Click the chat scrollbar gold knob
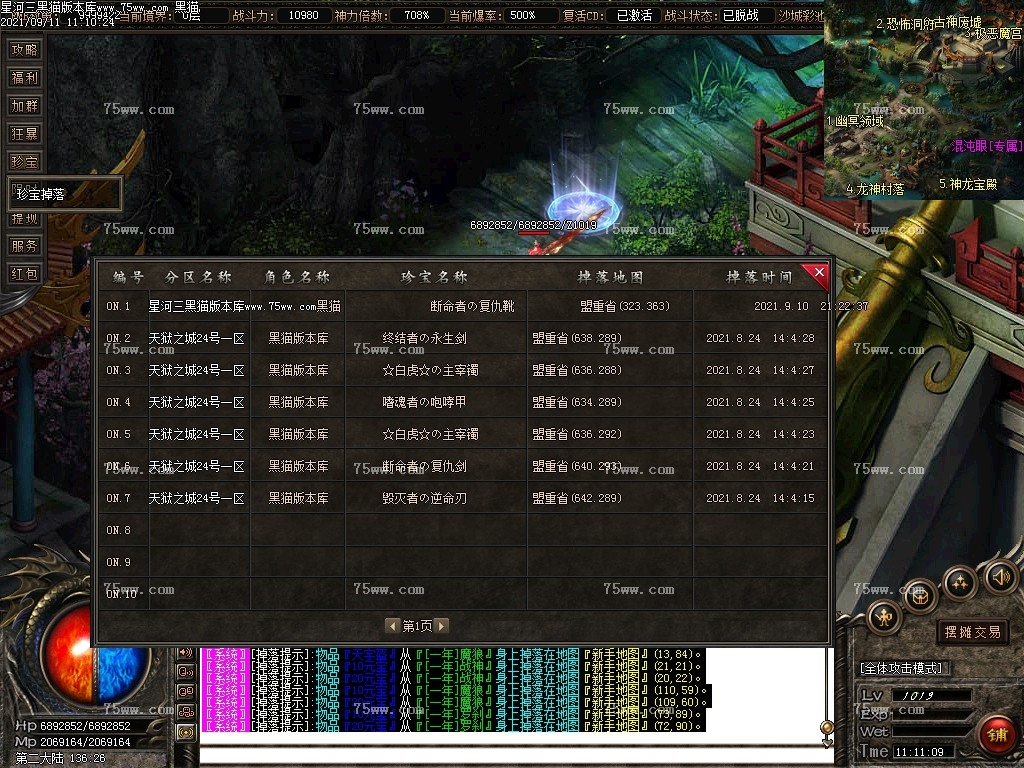The width and height of the screenshot is (1024, 768). point(827,727)
